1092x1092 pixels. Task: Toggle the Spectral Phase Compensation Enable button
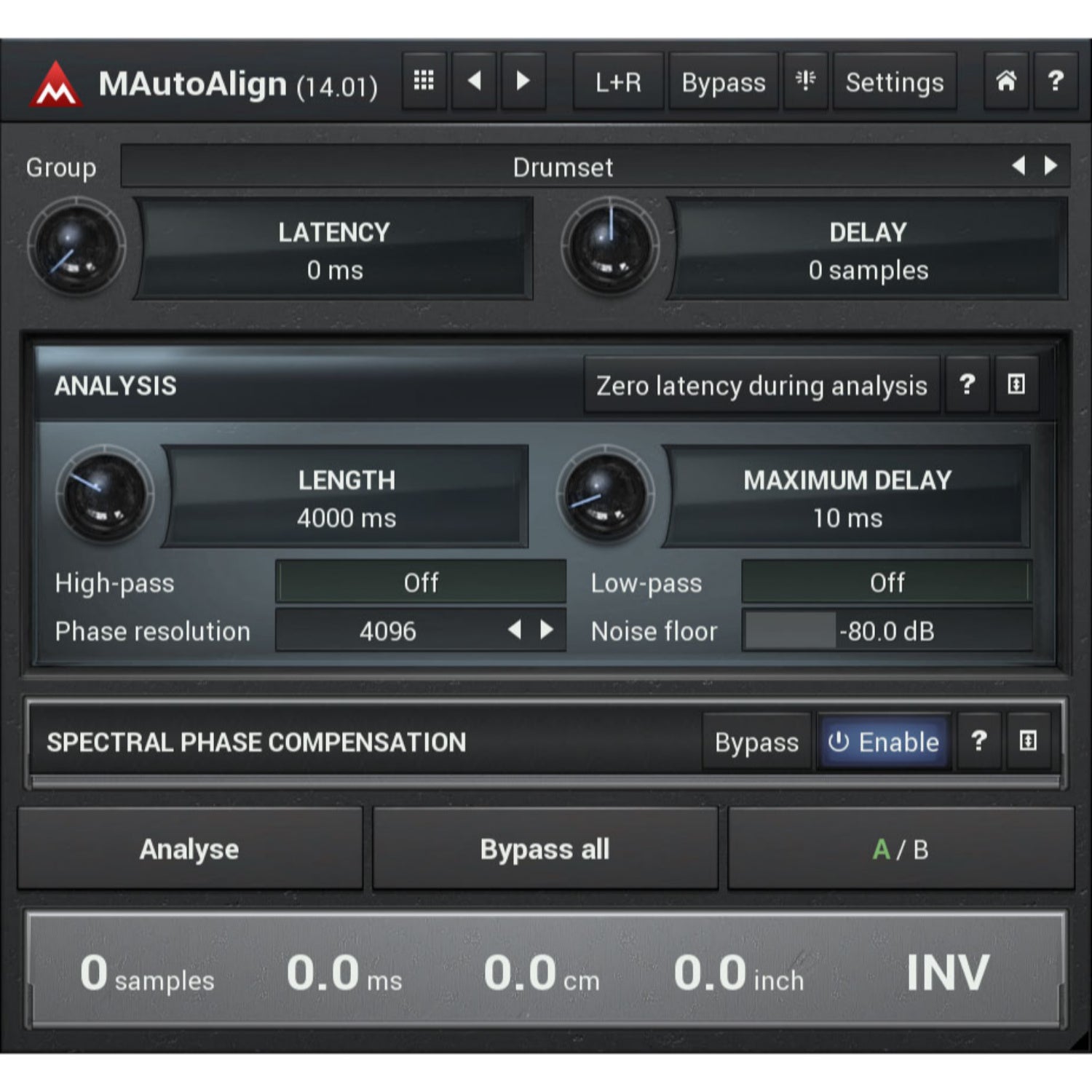tap(884, 741)
